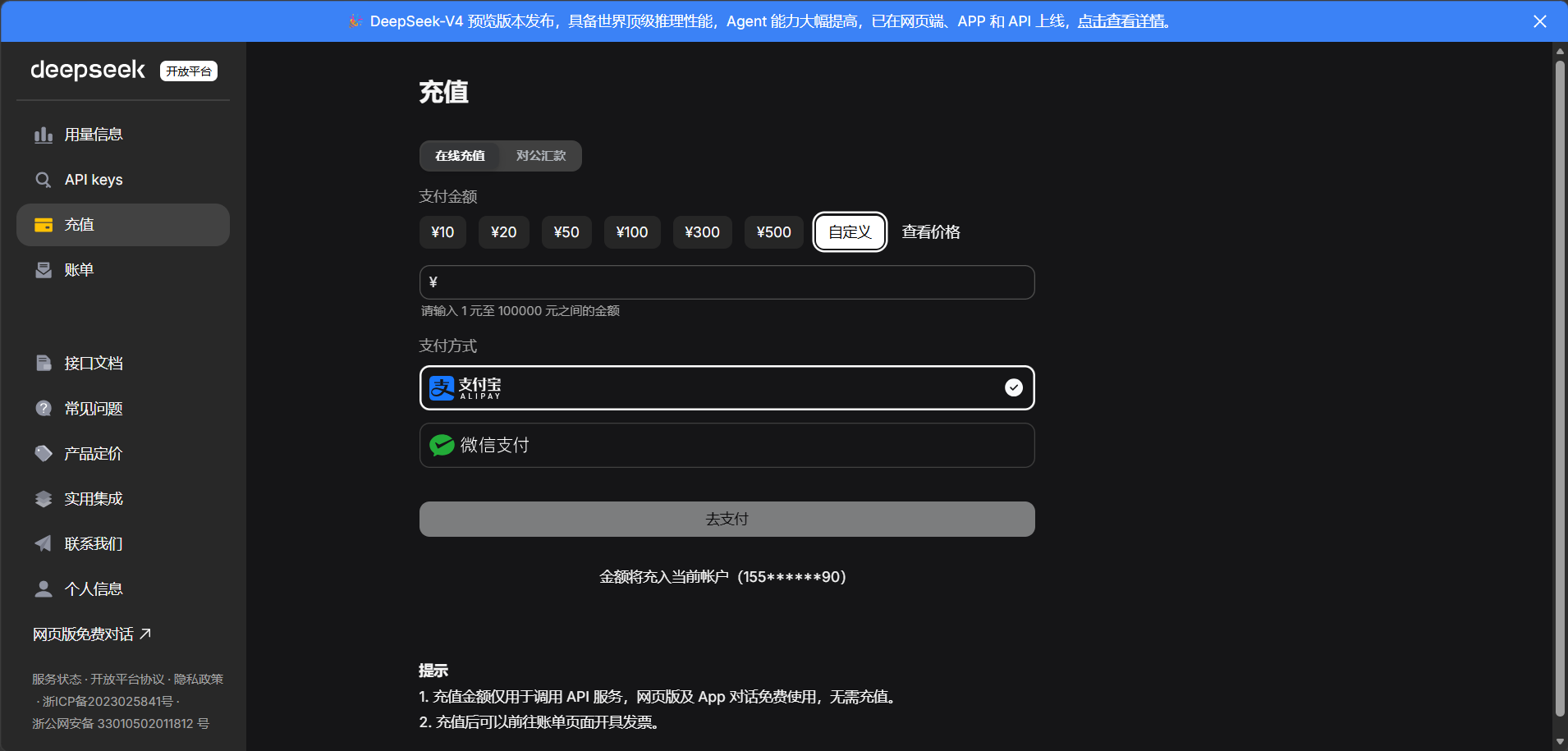This screenshot has height=751, width=1568.
Task: Open 常见问题 in the sidebar
Action: (123, 408)
